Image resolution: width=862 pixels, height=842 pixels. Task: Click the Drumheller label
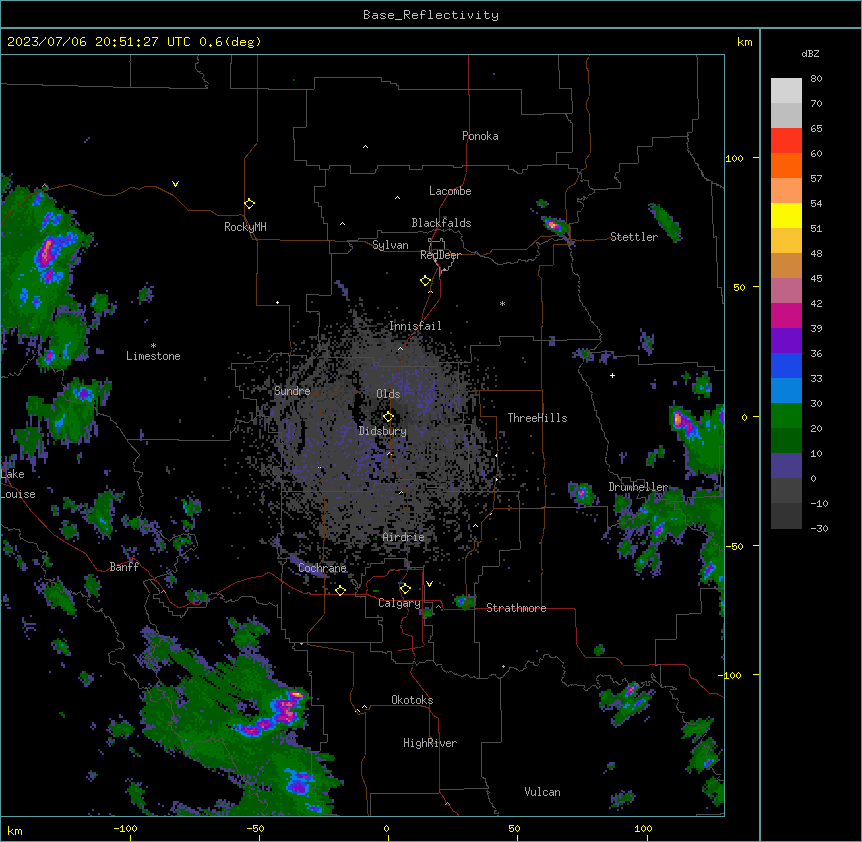pyautogui.click(x=638, y=487)
